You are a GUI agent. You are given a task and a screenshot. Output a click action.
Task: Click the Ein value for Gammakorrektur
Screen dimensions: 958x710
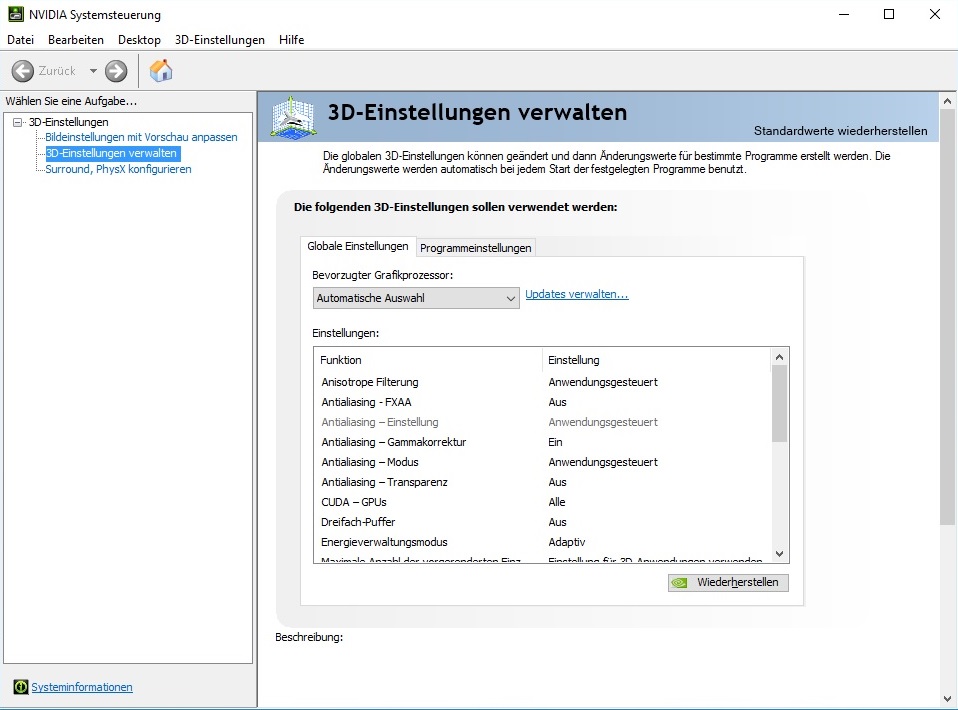coord(555,442)
